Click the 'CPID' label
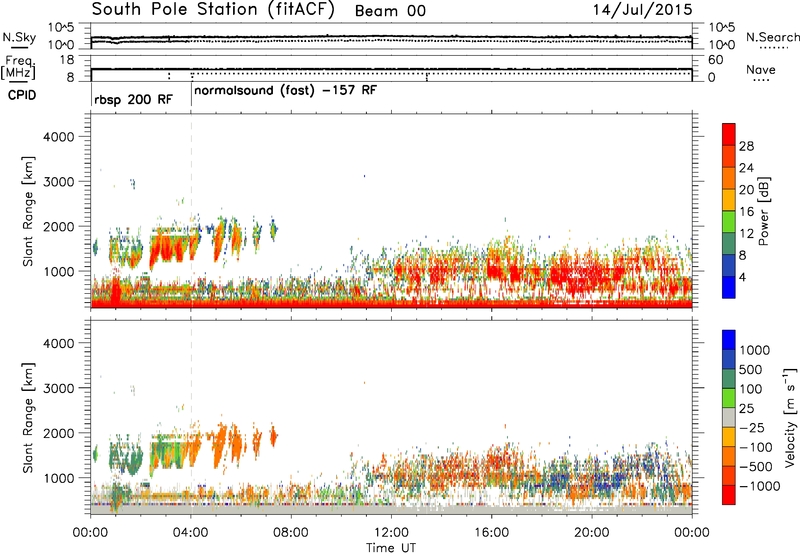This screenshot has height=554, width=800. point(22,95)
